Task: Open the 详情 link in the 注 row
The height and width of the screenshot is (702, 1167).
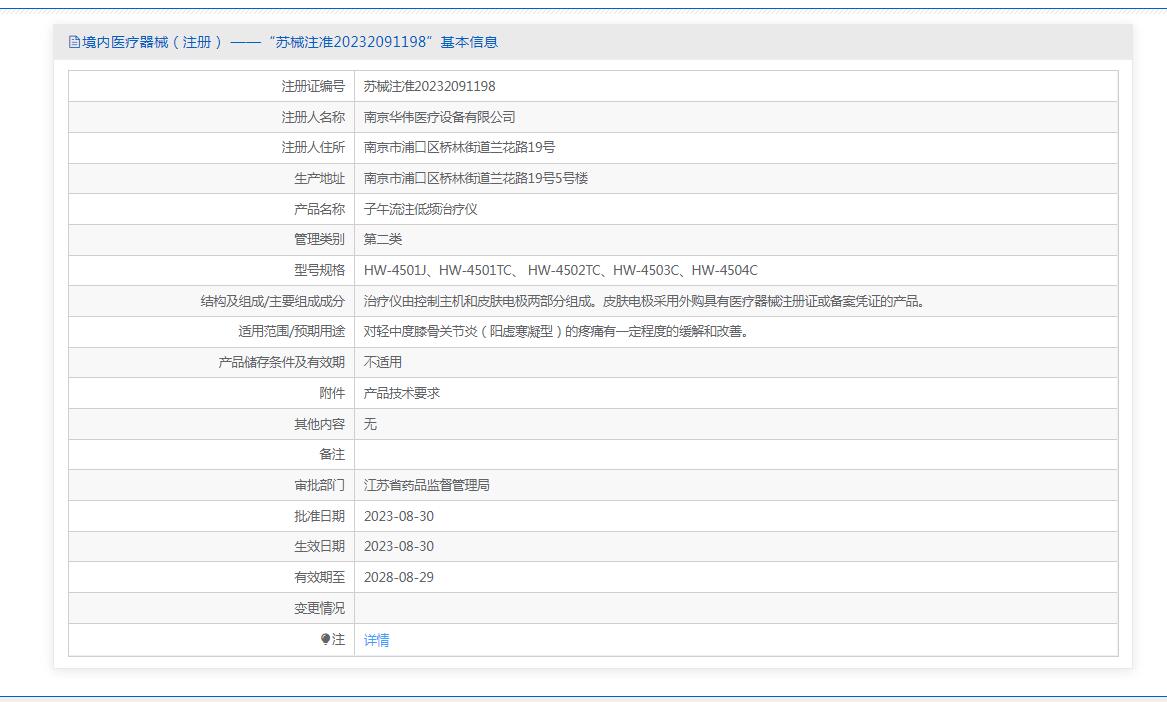Action: (x=376, y=640)
